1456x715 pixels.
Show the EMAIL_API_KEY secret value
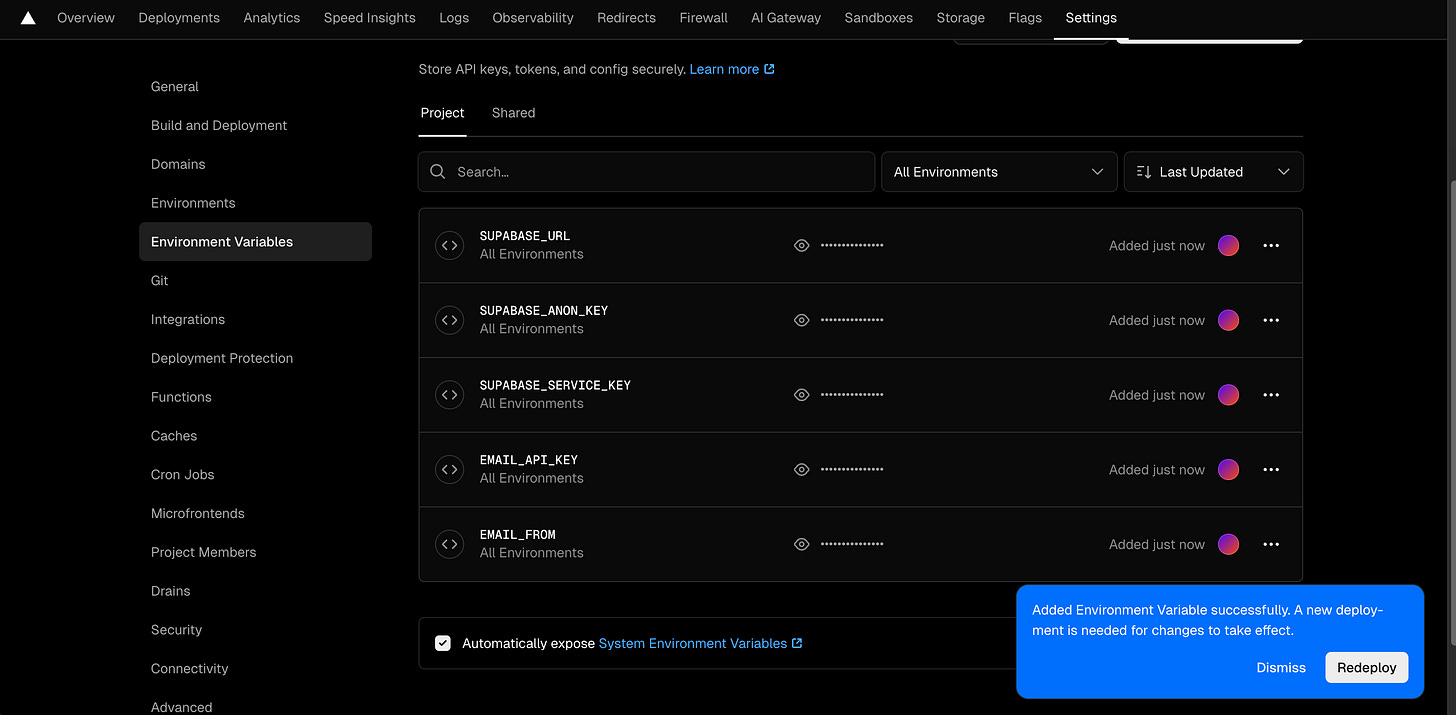click(801, 469)
